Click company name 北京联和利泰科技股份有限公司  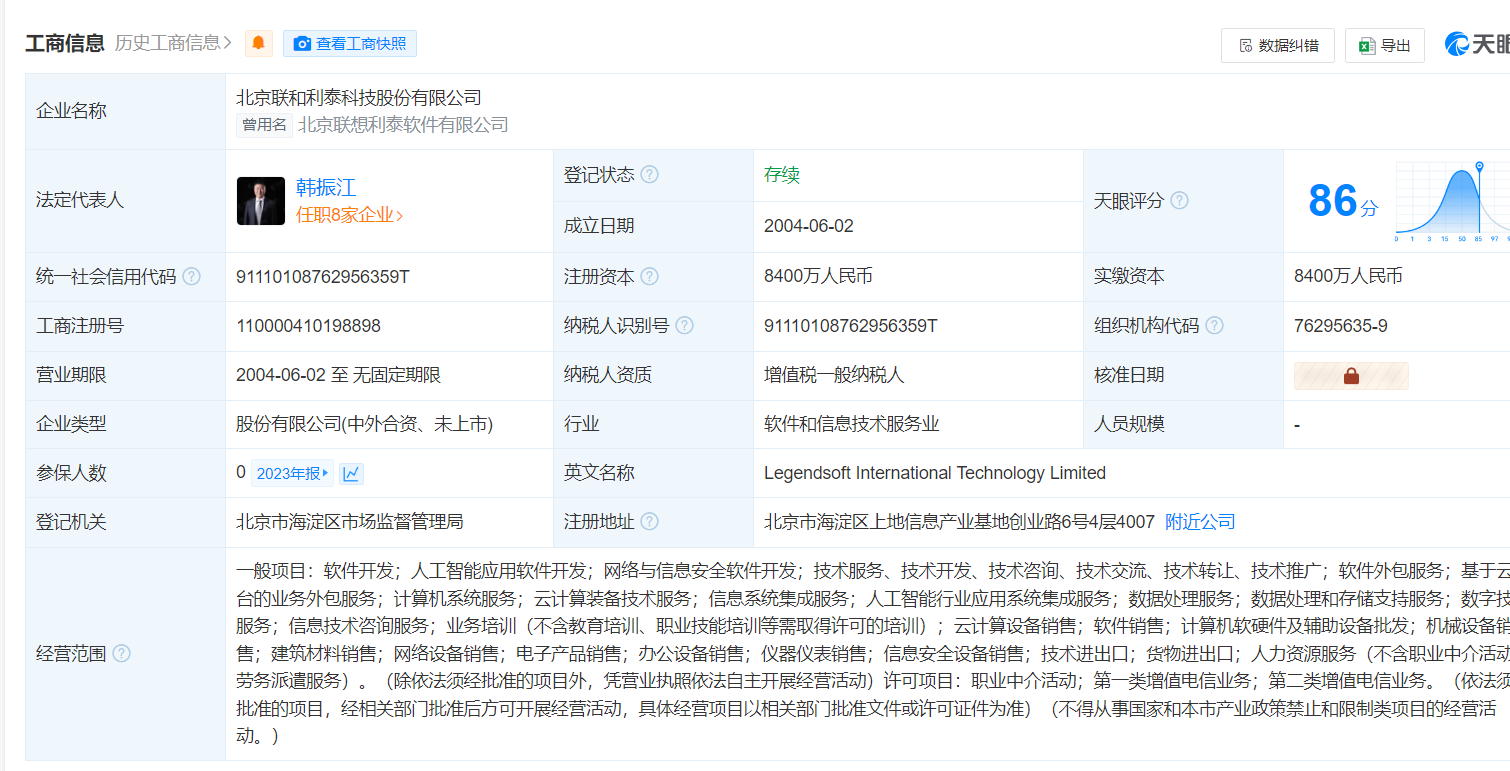point(359,97)
